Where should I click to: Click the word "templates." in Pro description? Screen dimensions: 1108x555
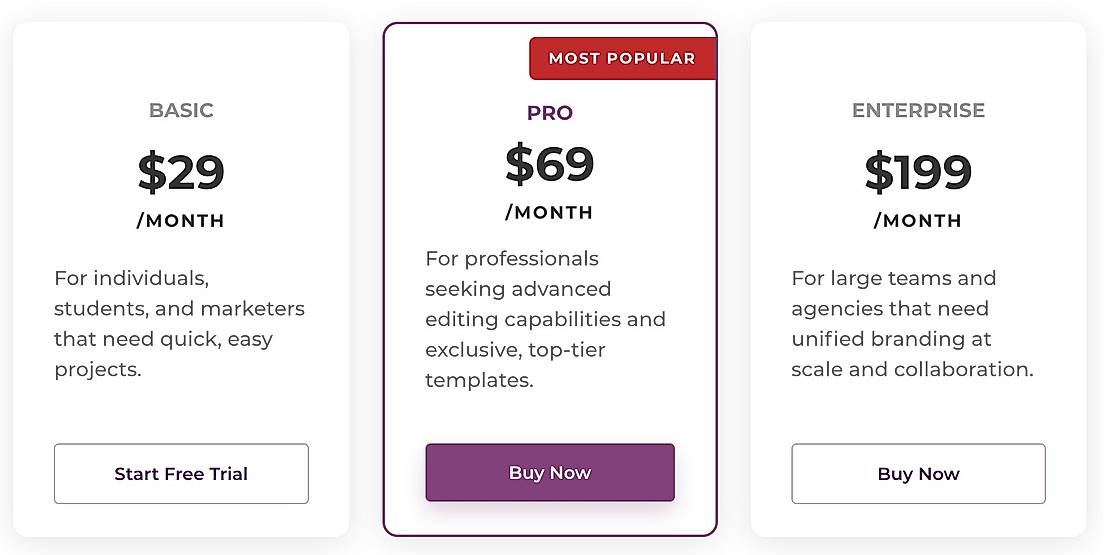[479, 380]
